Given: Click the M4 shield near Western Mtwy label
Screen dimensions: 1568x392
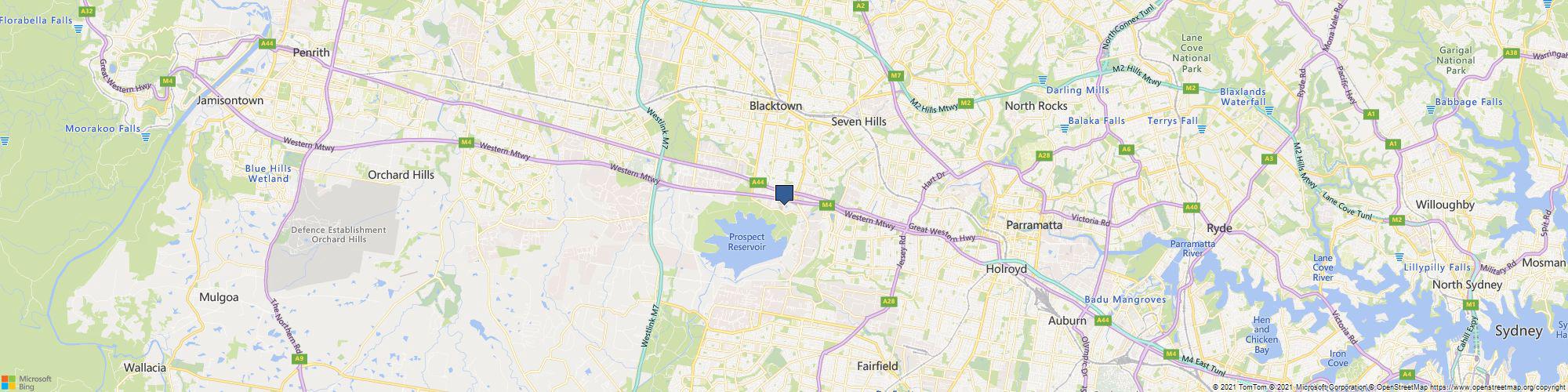Looking at the screenshot, I should tap(466, 142).
